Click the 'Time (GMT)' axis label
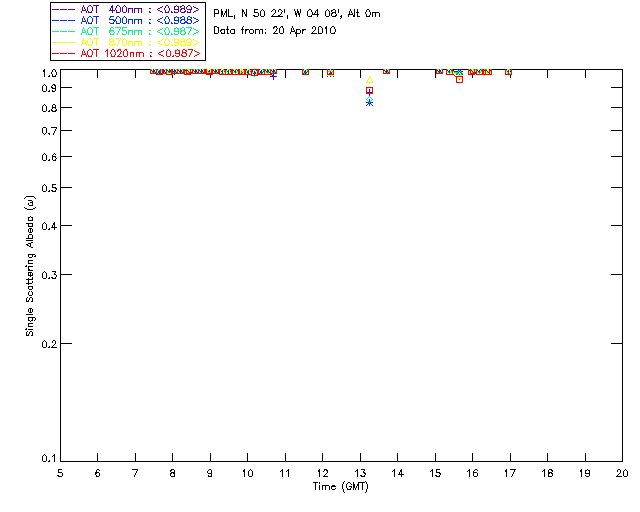The width and height of the screenshot is (640, 512). click(x=341, y=487)
